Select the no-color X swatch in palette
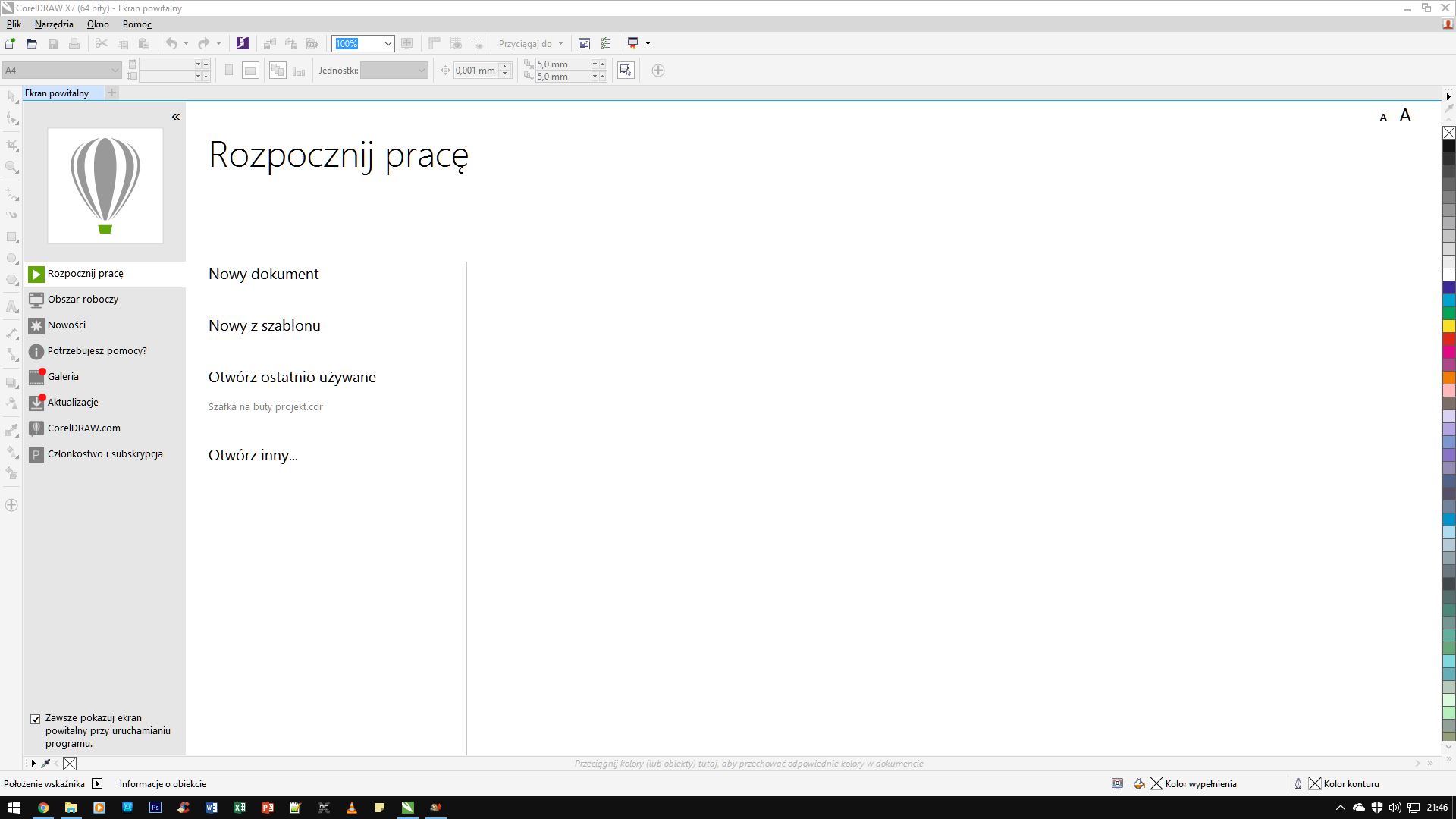The image size is (1456, 819). coord(1448,133)
